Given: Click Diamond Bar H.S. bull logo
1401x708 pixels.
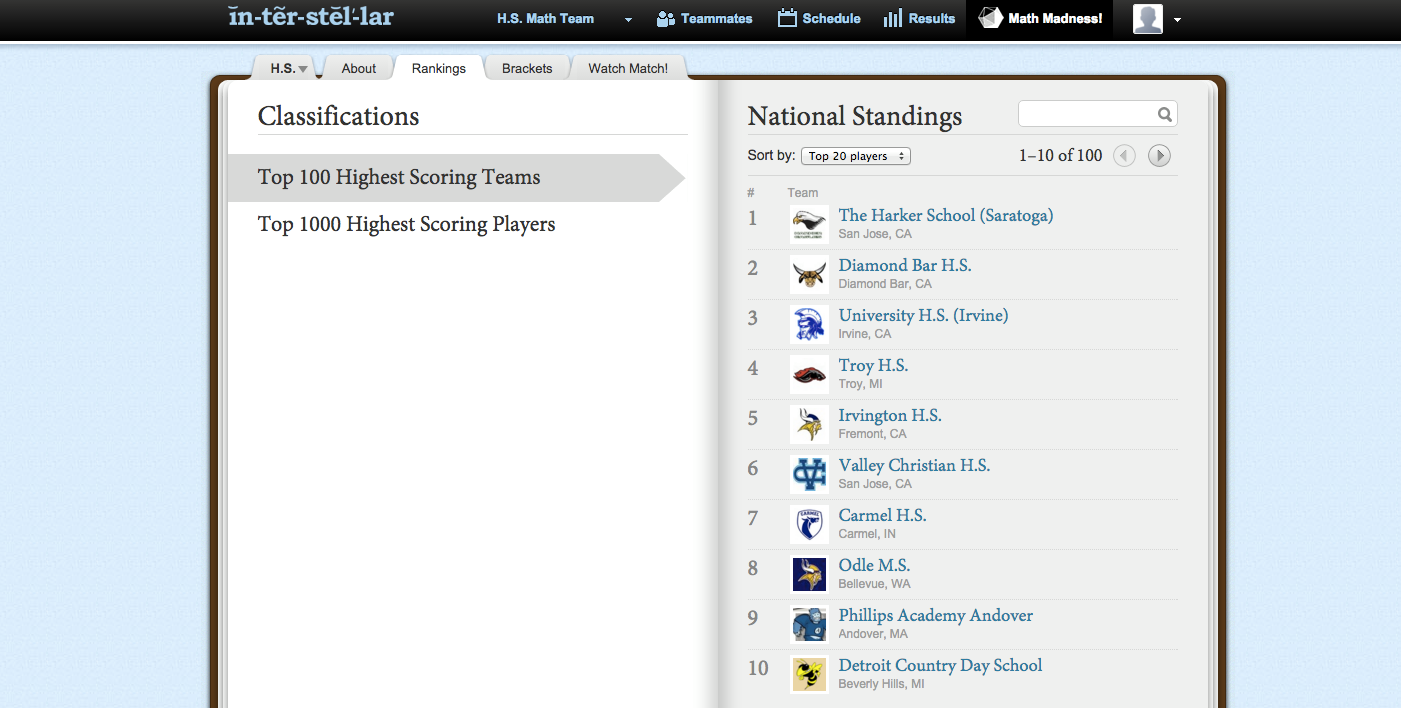Looking at the screenshot, I should click(809, 274).
